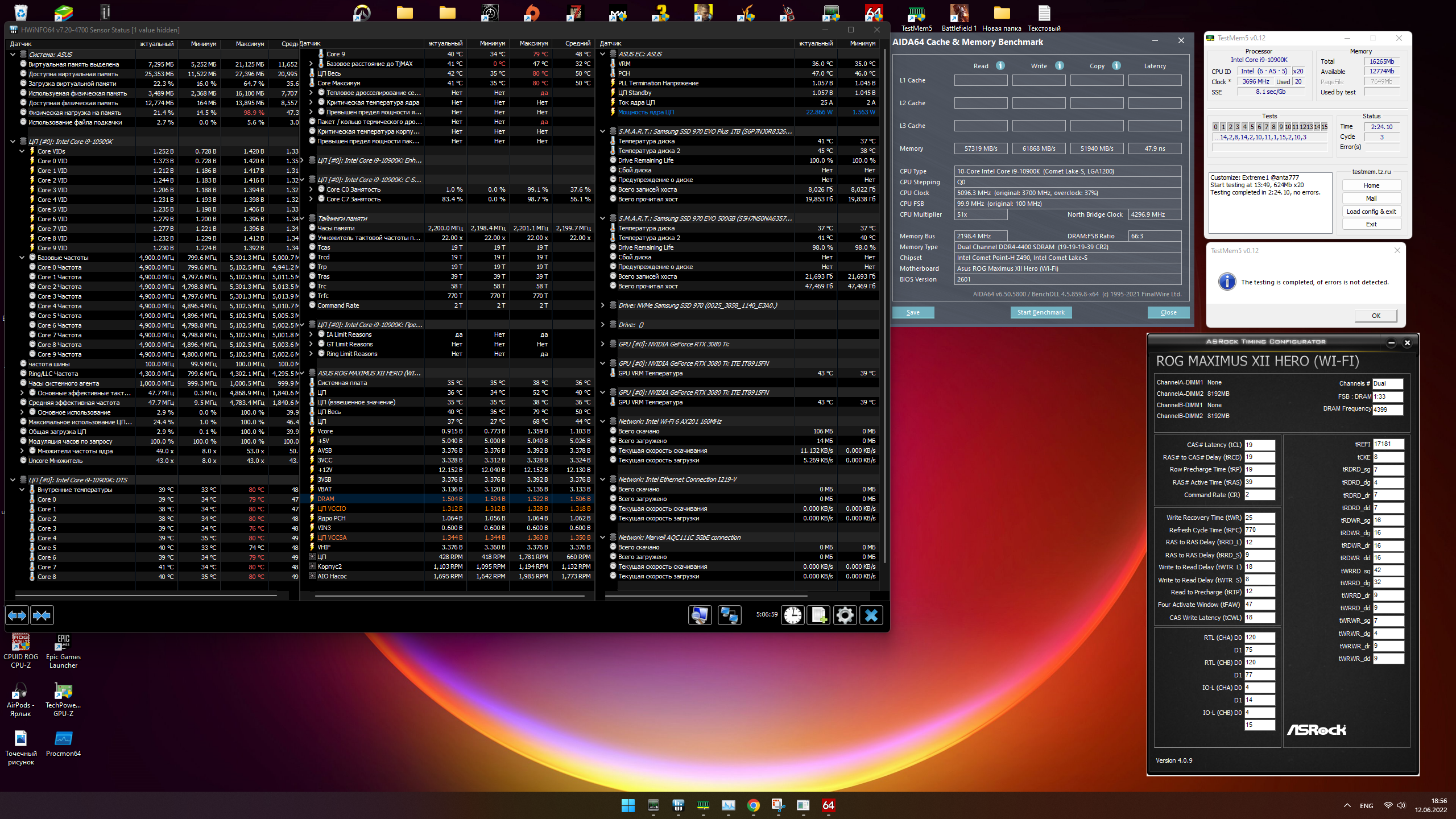Expand Drive: NVMe Samsung SSD 970 node
Viewport: 1456px width, 819px height.
603,305
